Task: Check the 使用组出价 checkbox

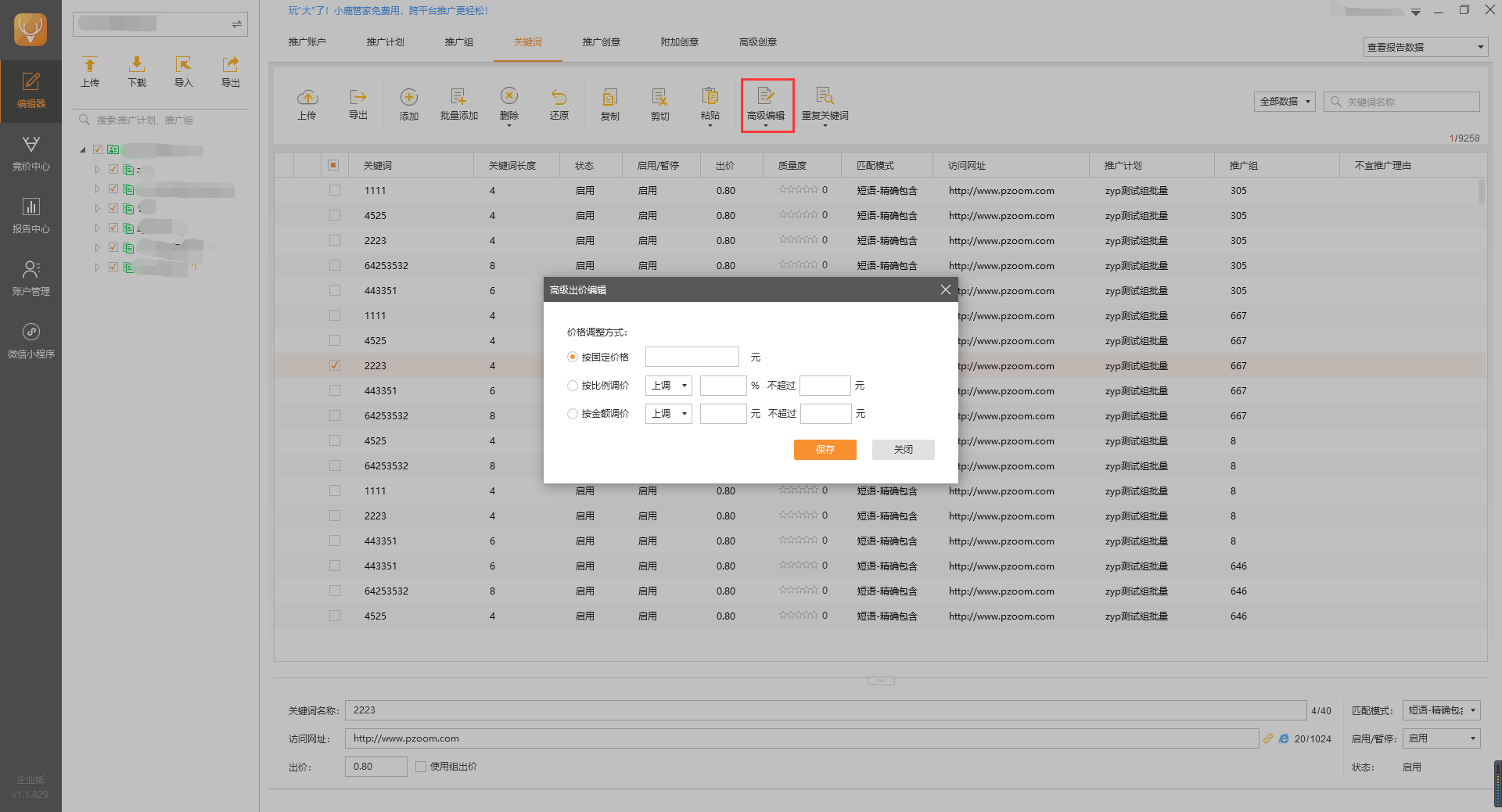Action: [421, 767]
